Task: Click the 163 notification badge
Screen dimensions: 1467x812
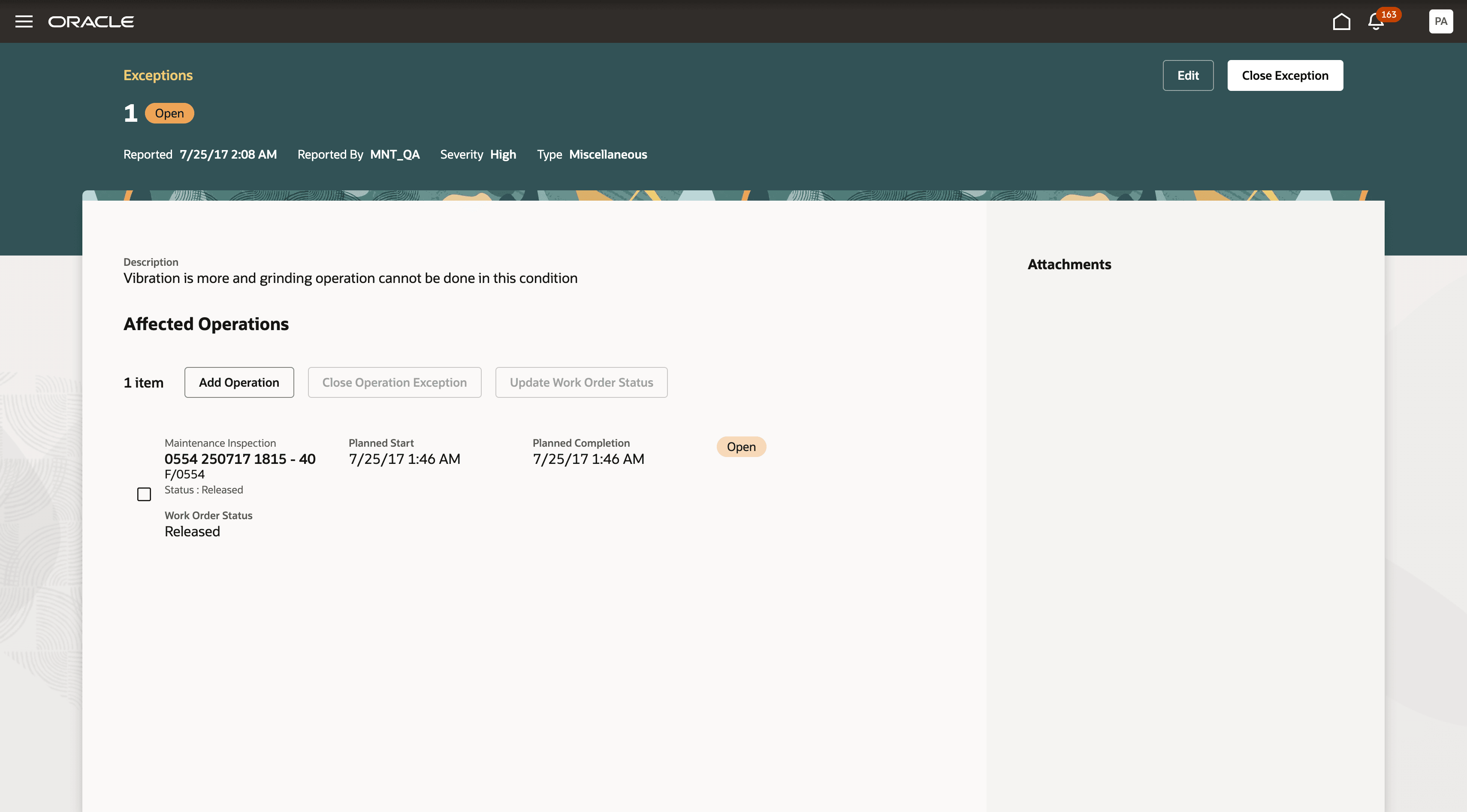Action: click(x=1389, y=15)
